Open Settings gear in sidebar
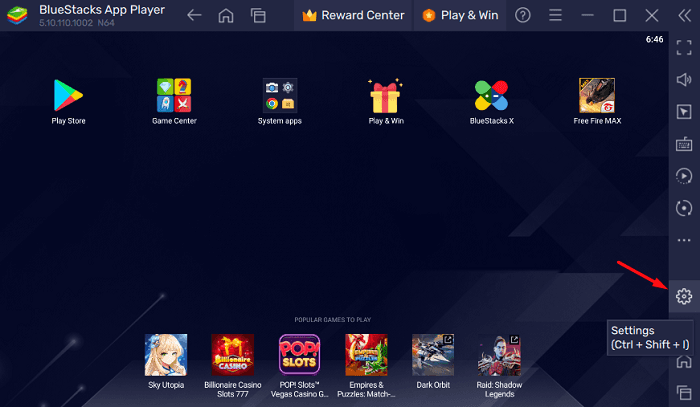700x407 pixels. click(684, 296)
